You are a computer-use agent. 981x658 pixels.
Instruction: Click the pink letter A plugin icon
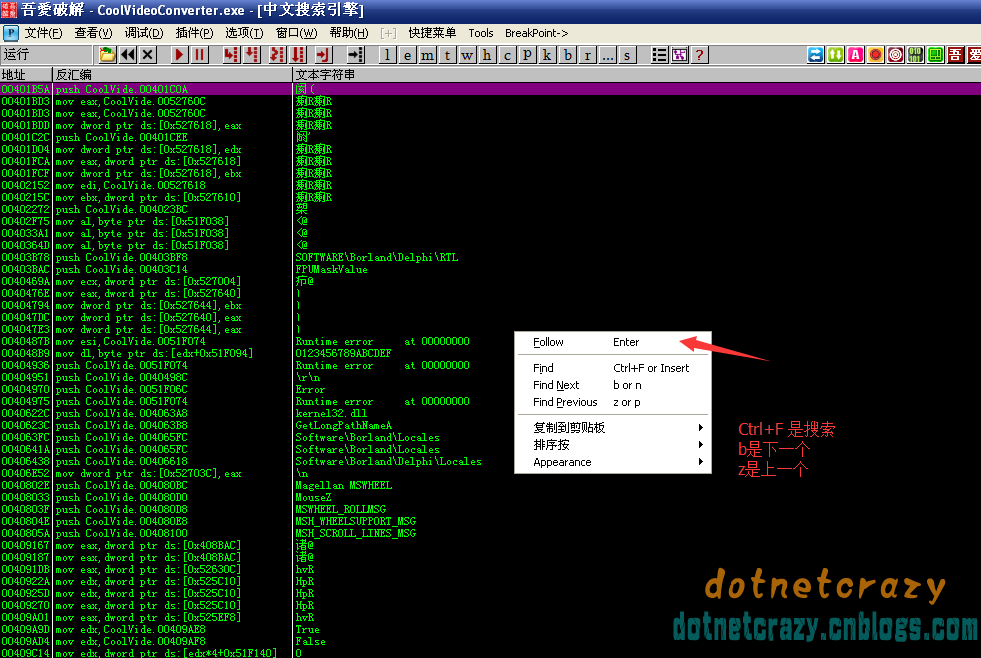point(856,55)
